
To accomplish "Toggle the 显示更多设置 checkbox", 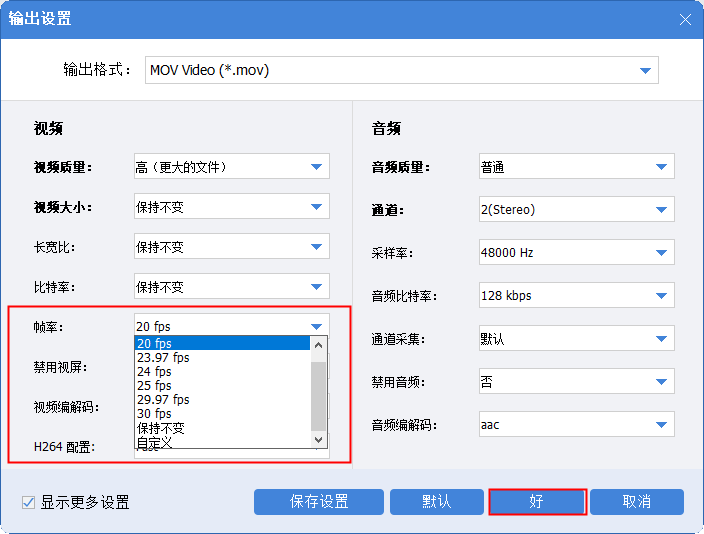I will point(28,502).
